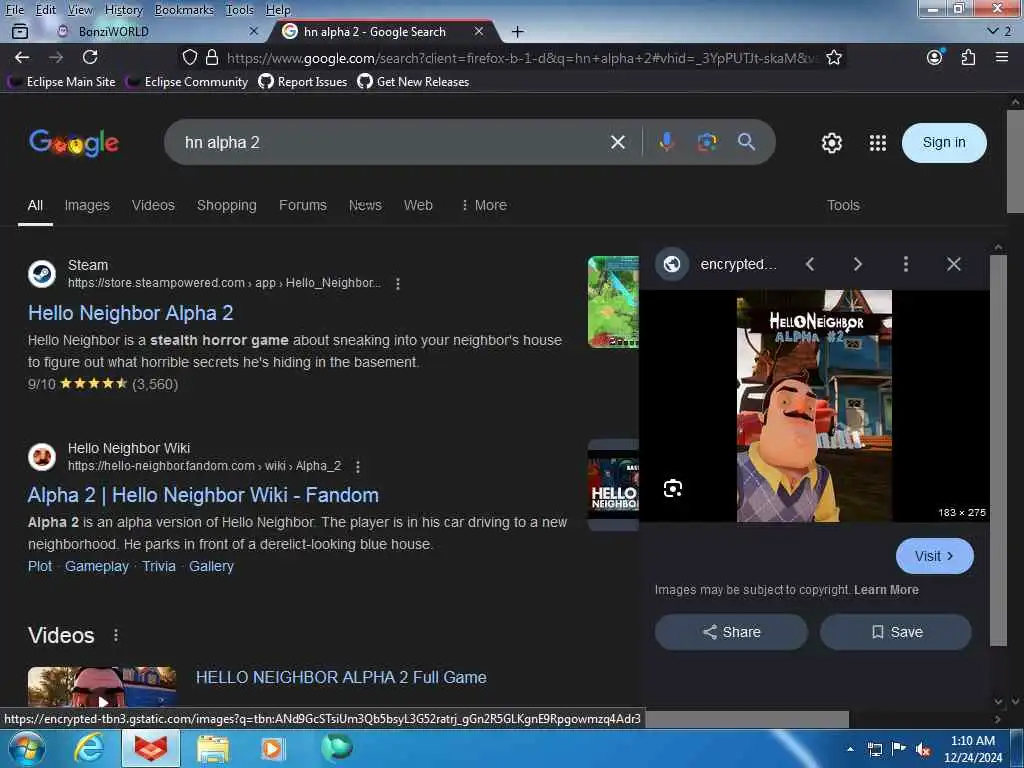Click the site security padlock icon
Screen dimensions: 1024x768
(212, 57)
